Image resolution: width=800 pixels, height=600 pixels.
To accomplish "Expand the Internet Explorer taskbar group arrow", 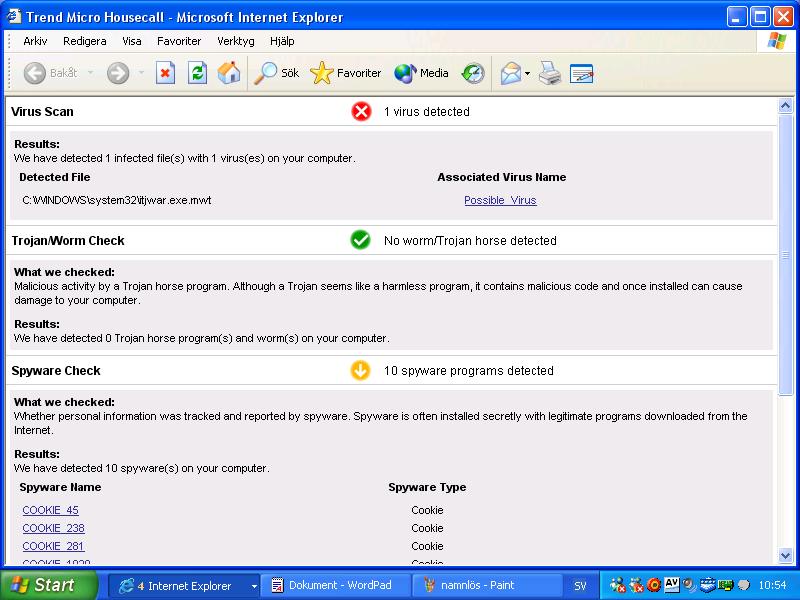I will pyautogui.click(x=254, y=586).
